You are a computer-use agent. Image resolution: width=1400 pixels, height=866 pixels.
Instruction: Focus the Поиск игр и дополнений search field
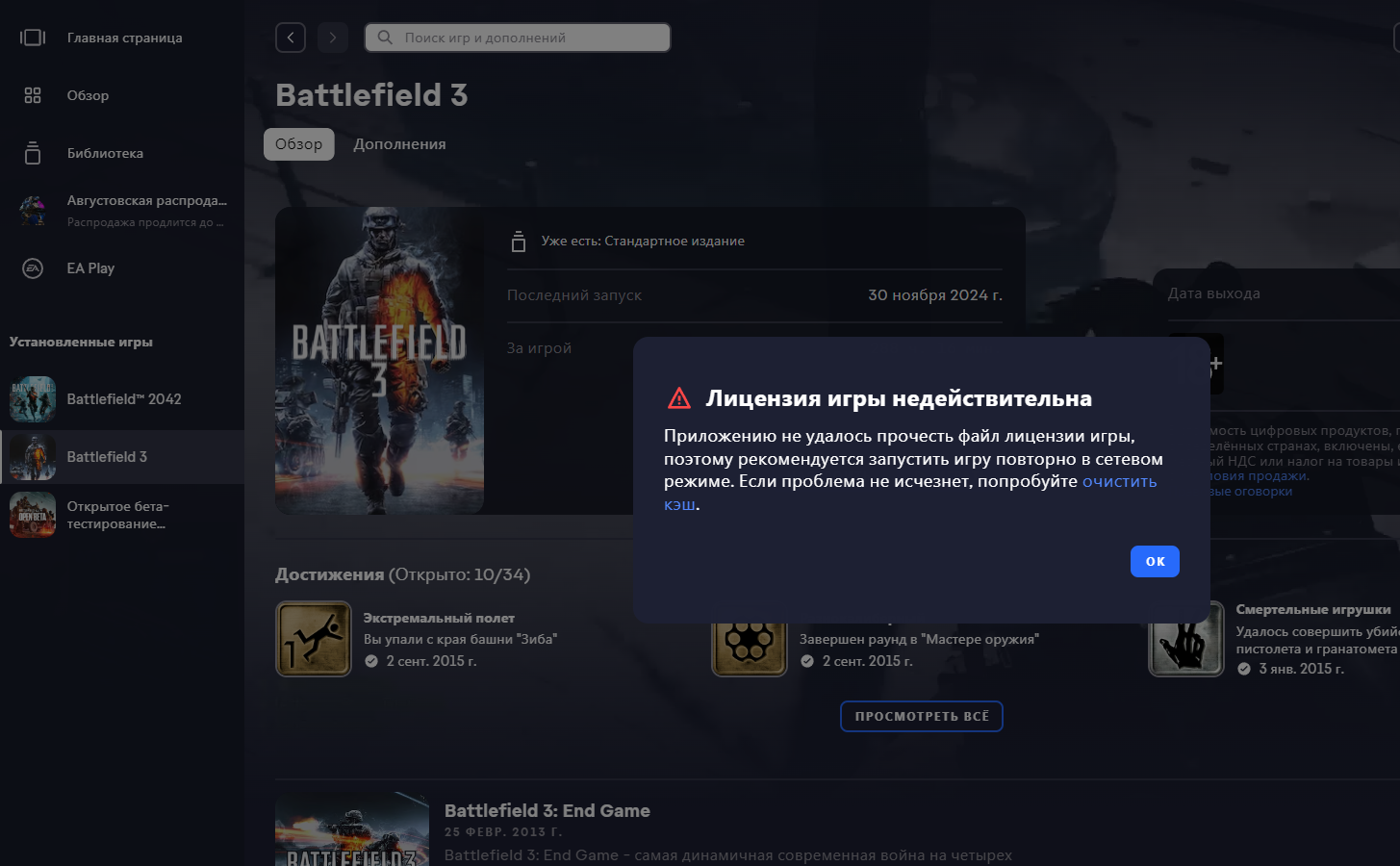[x=518, y=38]
